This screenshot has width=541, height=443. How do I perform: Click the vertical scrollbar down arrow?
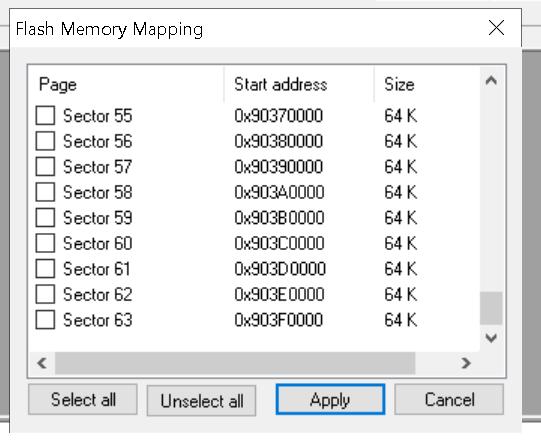click(491, 338)
